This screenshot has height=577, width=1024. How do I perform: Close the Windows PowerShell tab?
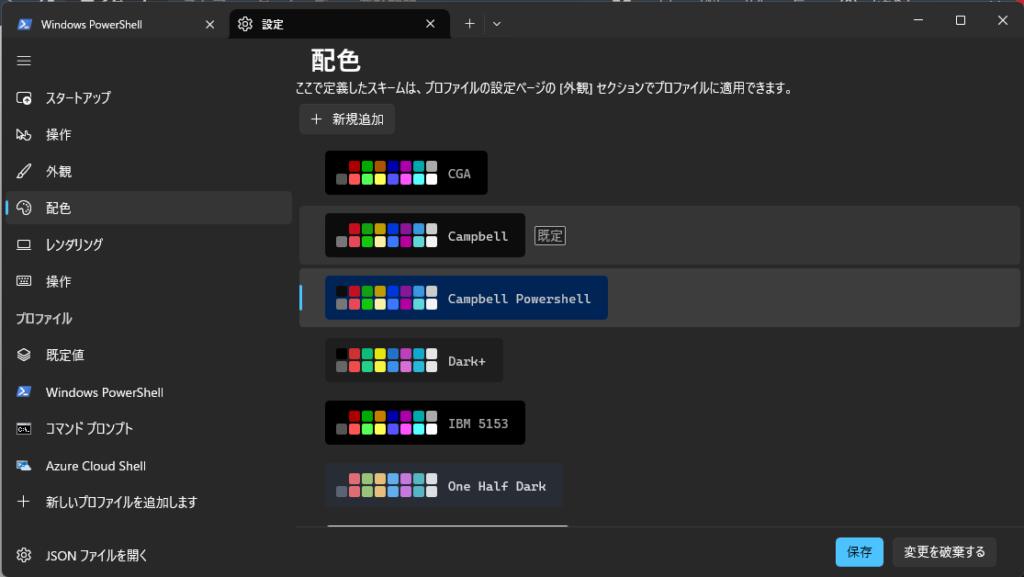point(210,24)
